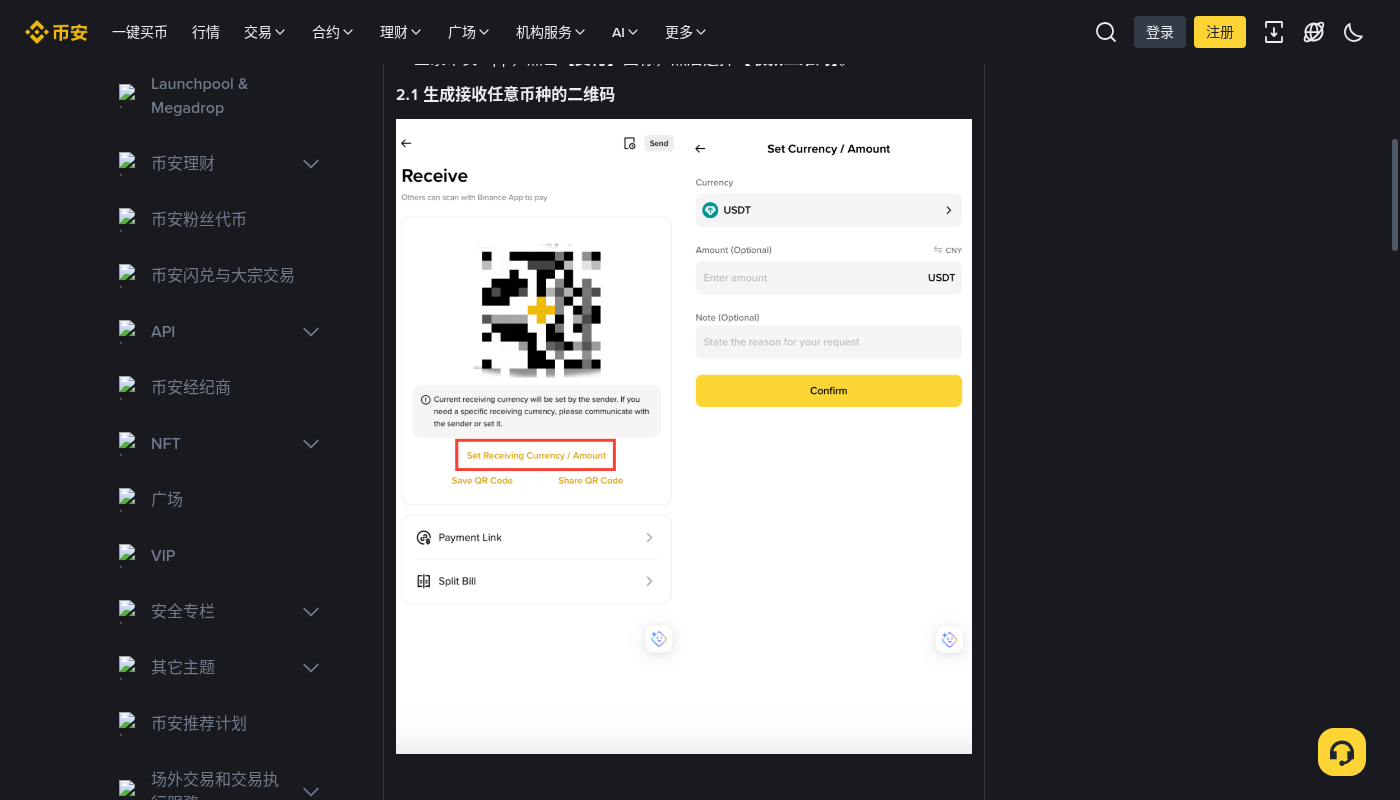This screenshot has width=1400, height=800.
Task: Open 币安闪兑与大宗交易 sidebar item
Action: [222, 275]
